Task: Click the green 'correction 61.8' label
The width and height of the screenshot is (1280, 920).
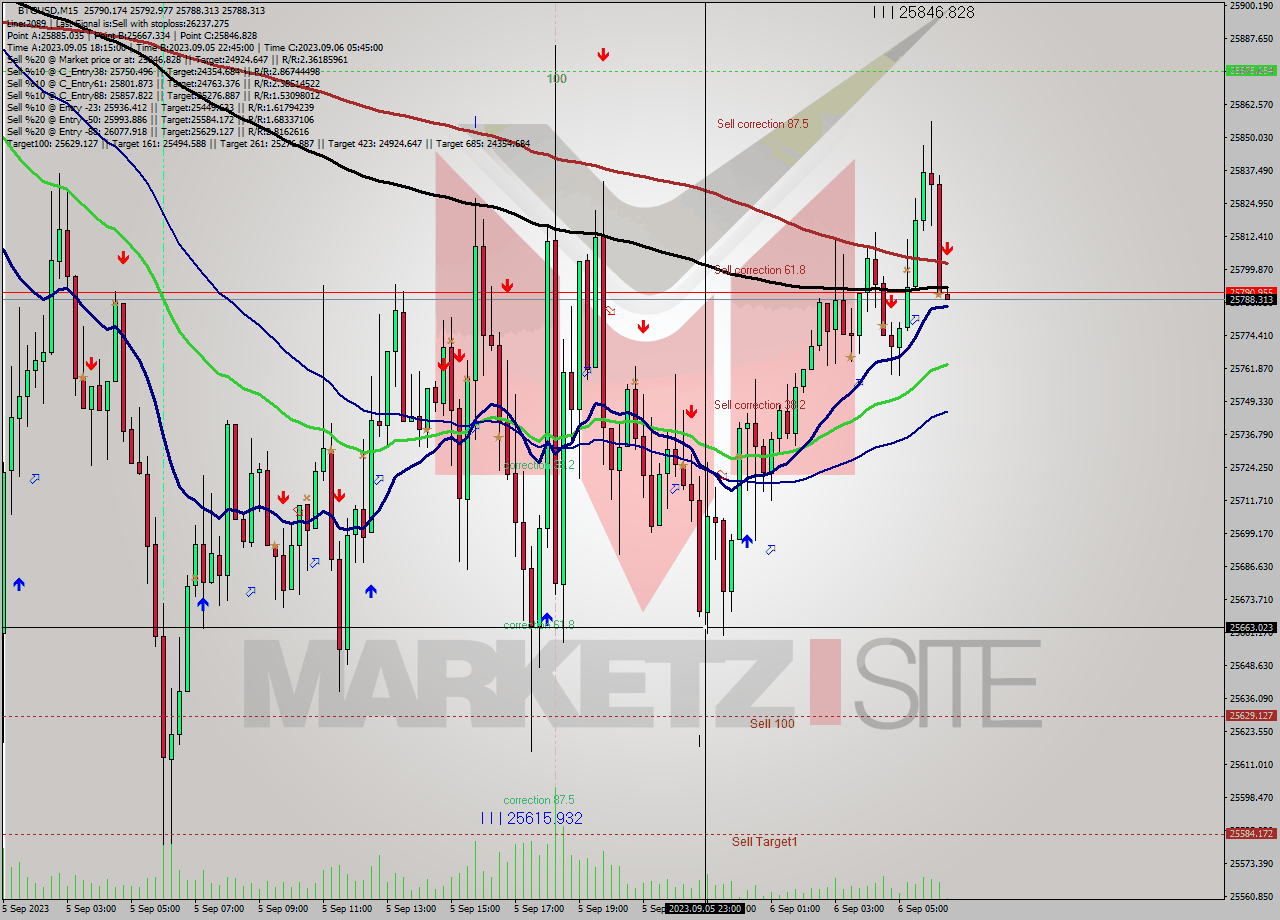Action: pyautogui.click(x=539, y=625)
